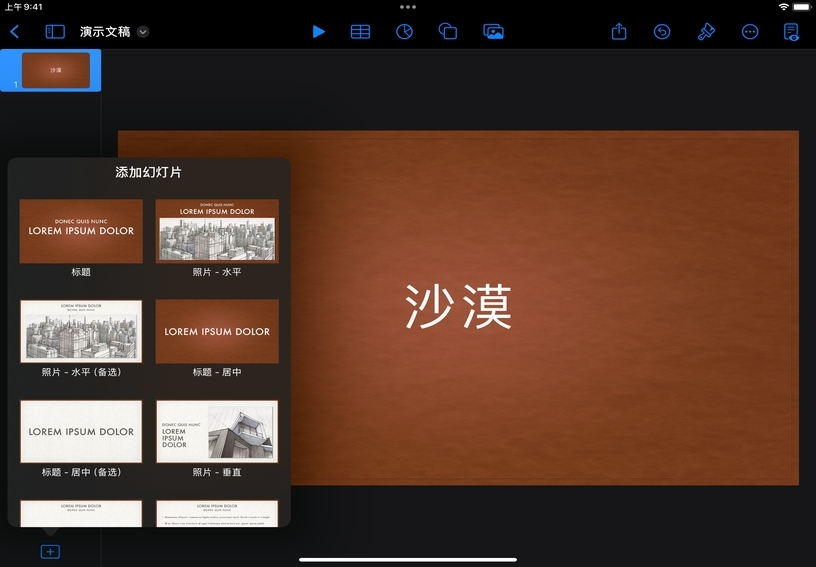Open the document settings icon
This screenshot has height=567, width=816.
tap(791, 32)
